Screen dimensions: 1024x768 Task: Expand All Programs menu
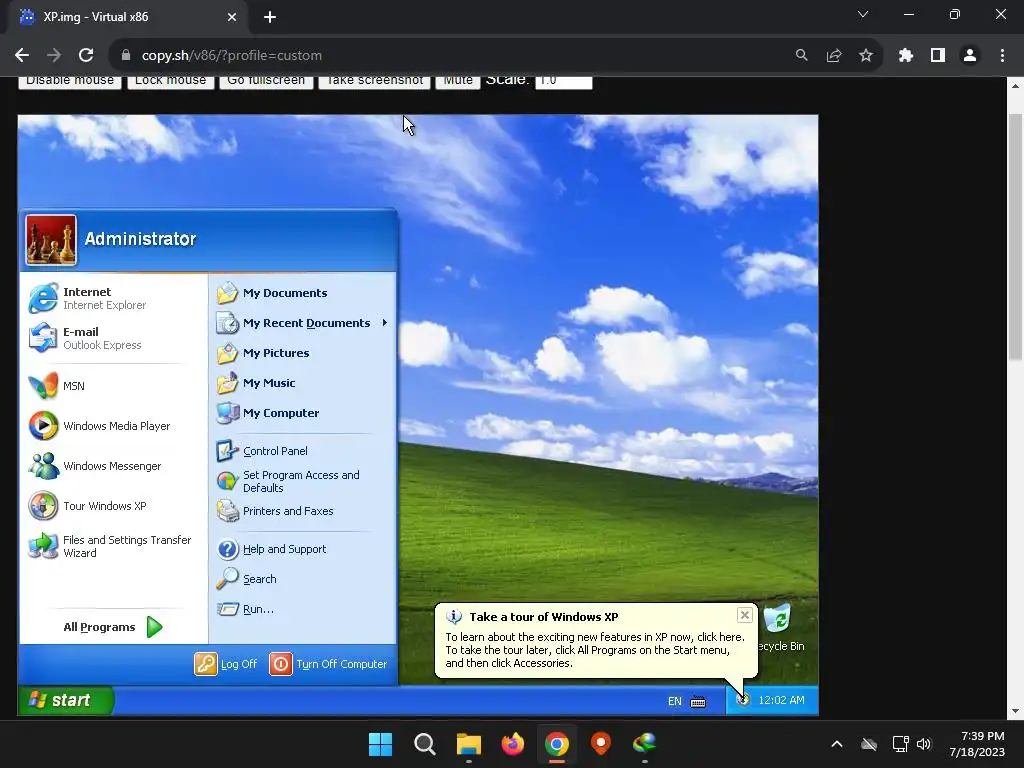pos(112,627)
